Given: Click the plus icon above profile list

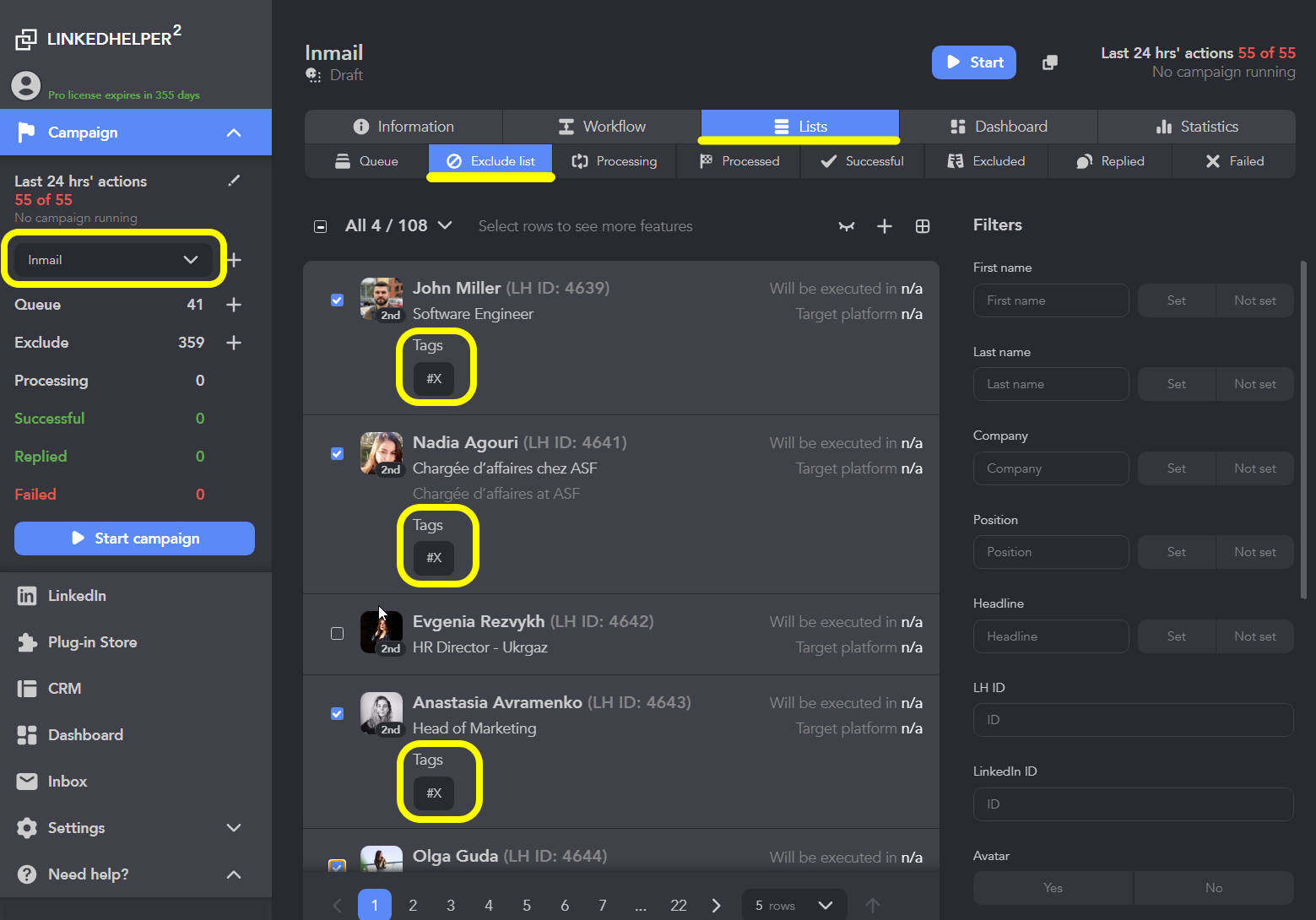Looking at the screenshot, I should (x=885, y=226).
